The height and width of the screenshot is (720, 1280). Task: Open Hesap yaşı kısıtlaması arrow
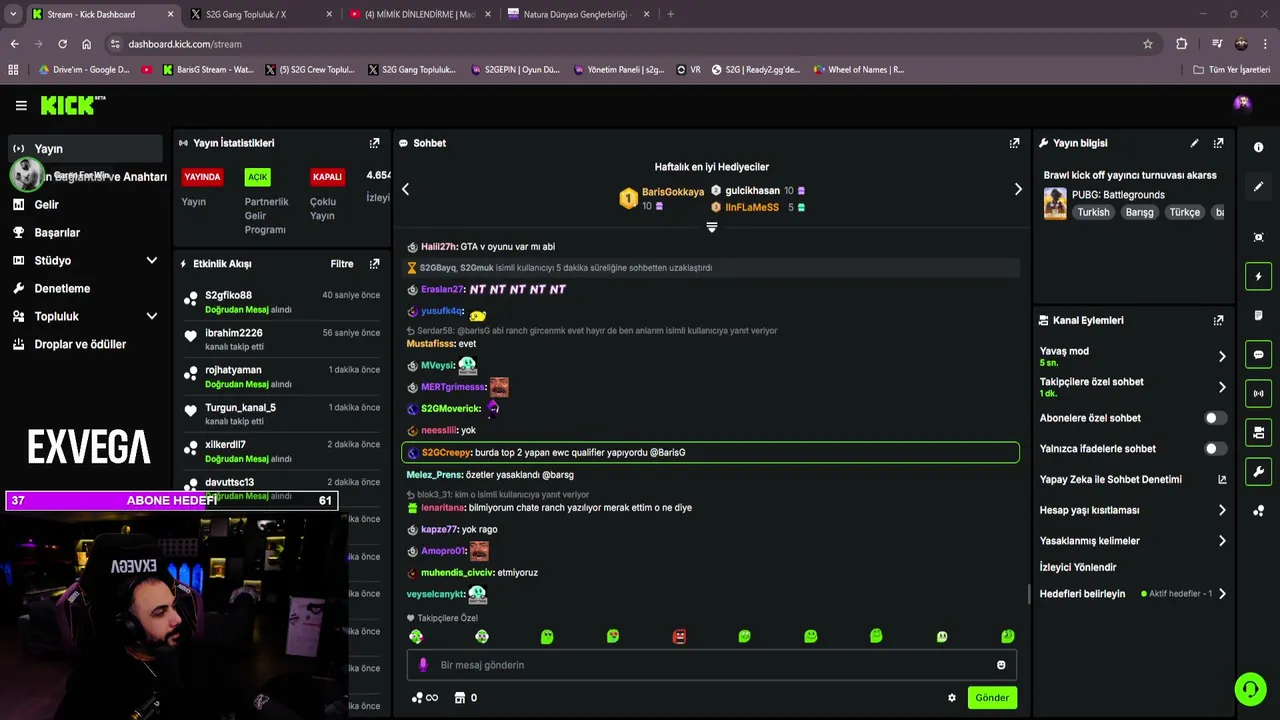(x=1222, y=510)
